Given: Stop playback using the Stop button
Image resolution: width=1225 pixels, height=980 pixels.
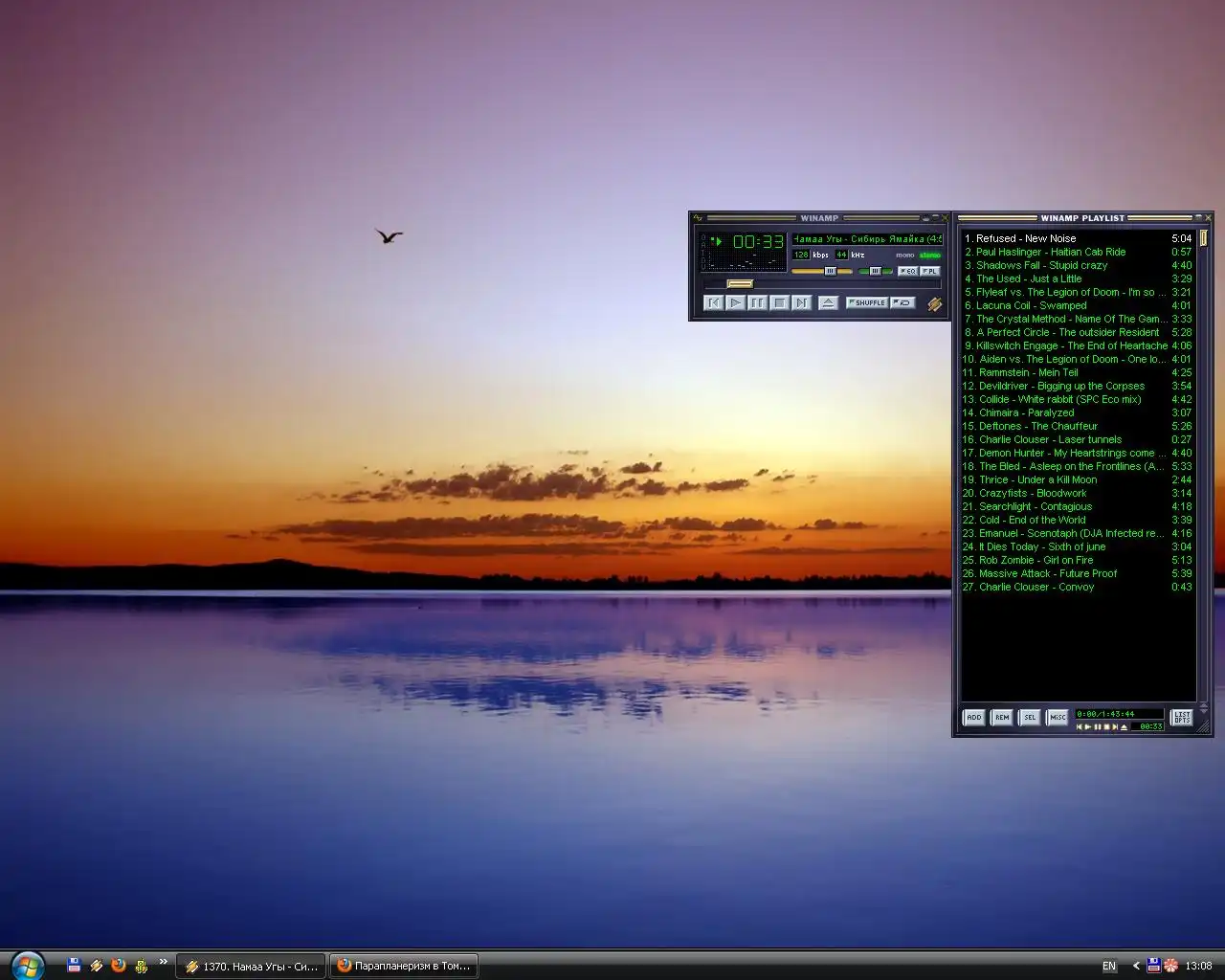Looking at the screenshot, I should point(779,302).
